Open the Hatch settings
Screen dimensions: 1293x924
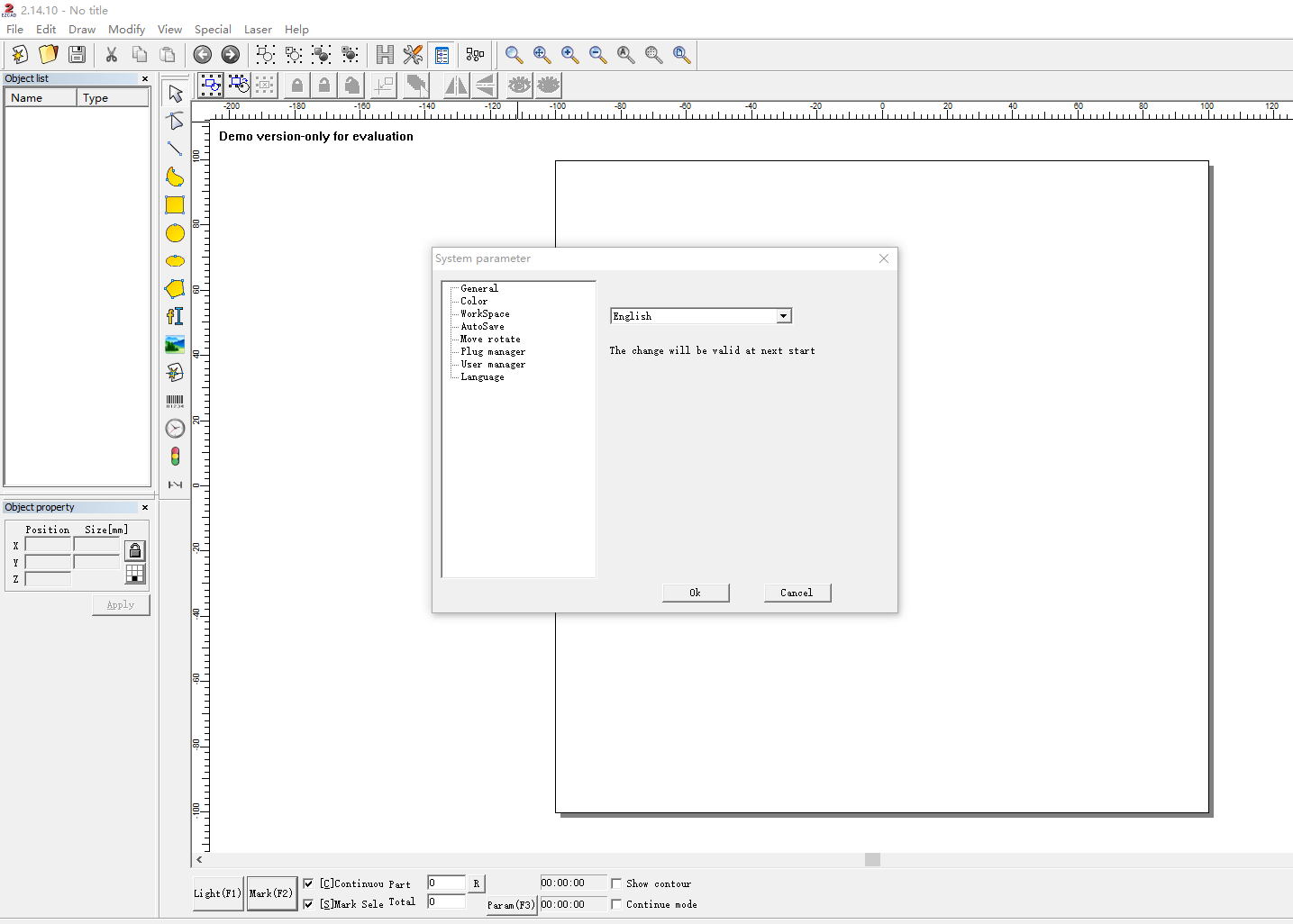click(x=385, y=54)
